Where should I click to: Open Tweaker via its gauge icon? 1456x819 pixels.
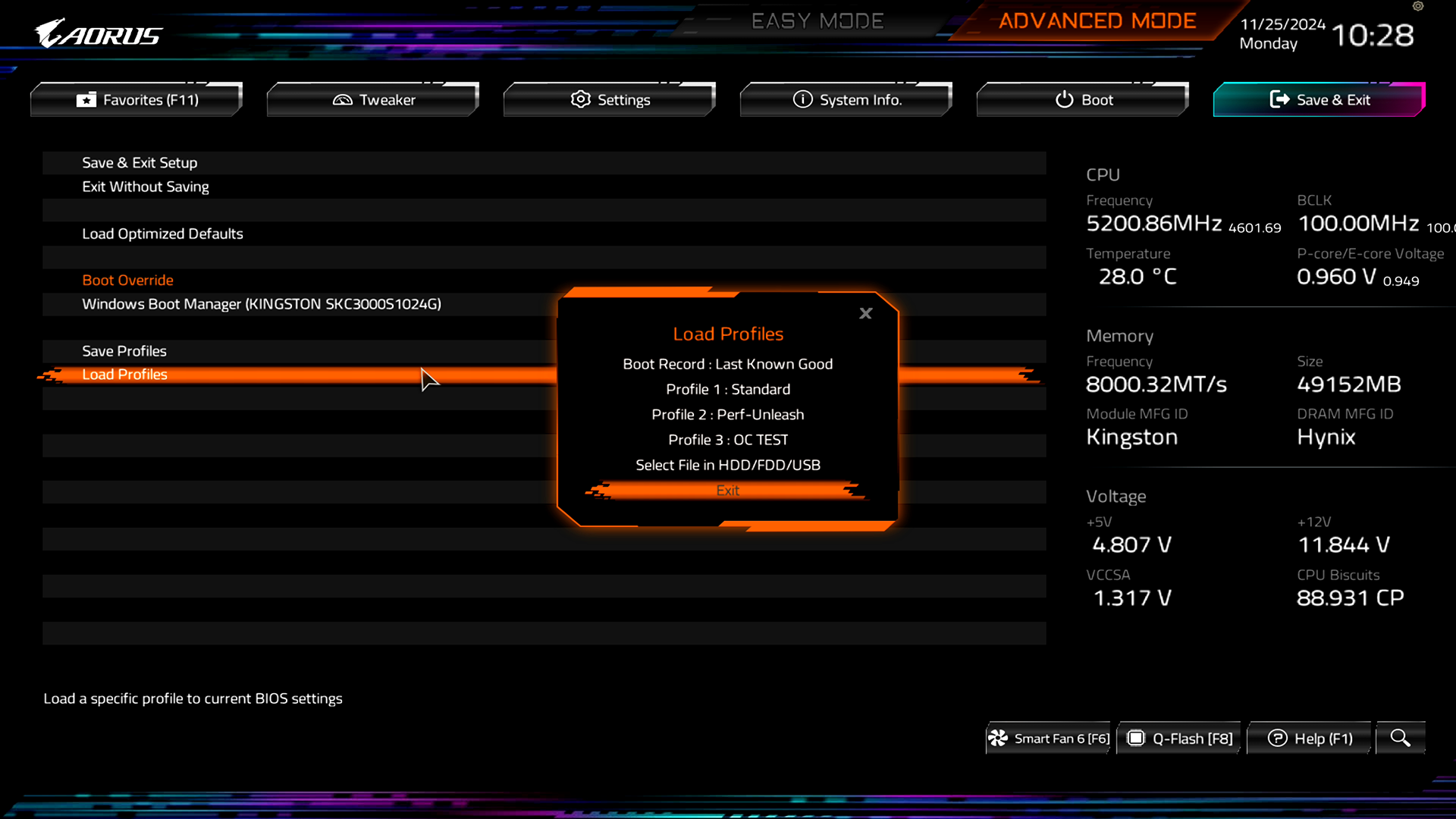pos(343,99)
